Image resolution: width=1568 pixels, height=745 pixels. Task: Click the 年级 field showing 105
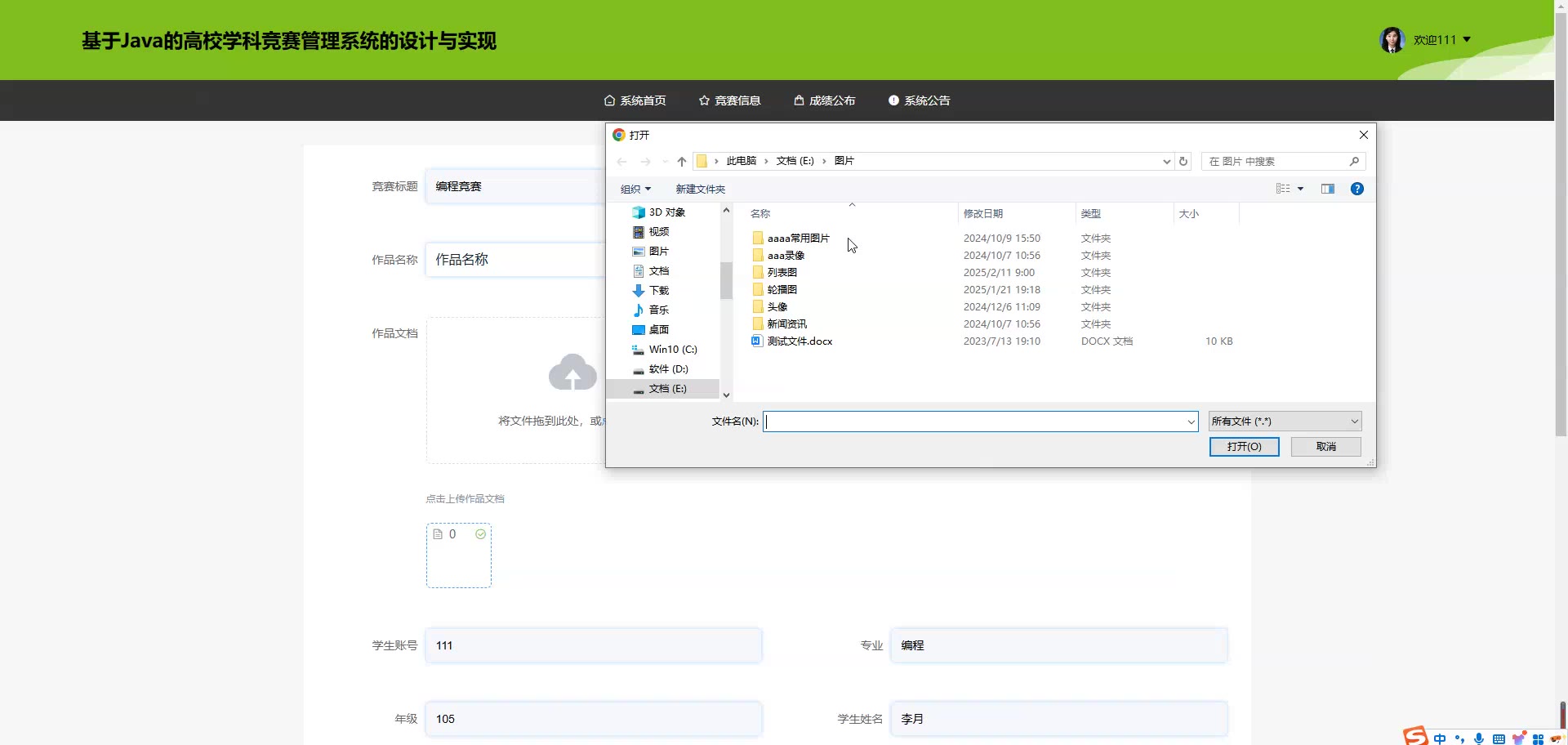tap(594, 719)
